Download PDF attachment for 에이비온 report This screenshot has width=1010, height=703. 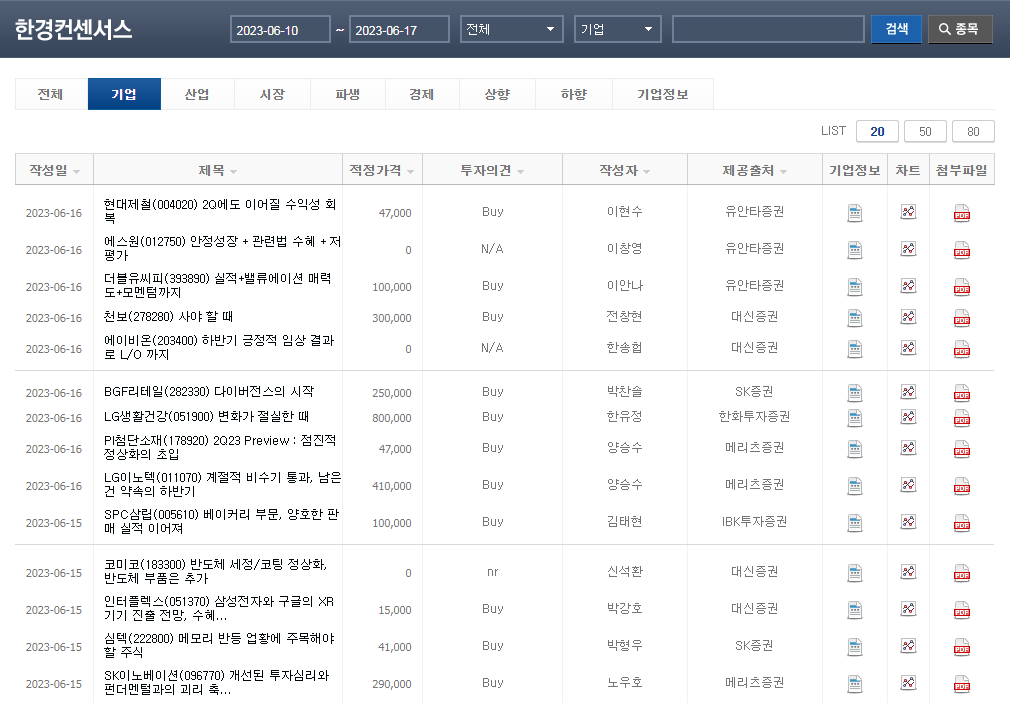[962, 349]
